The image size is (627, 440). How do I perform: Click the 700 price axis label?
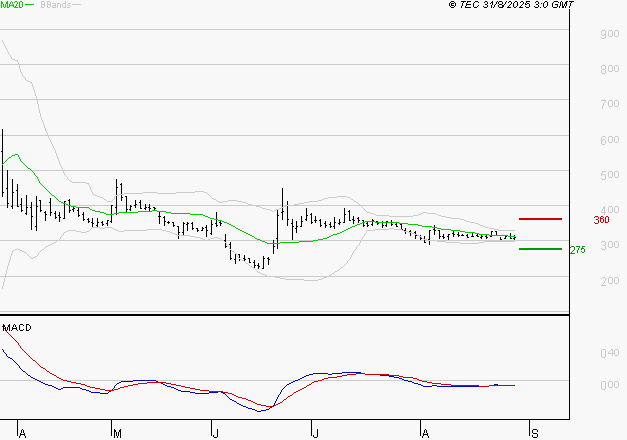click(609, 104)
